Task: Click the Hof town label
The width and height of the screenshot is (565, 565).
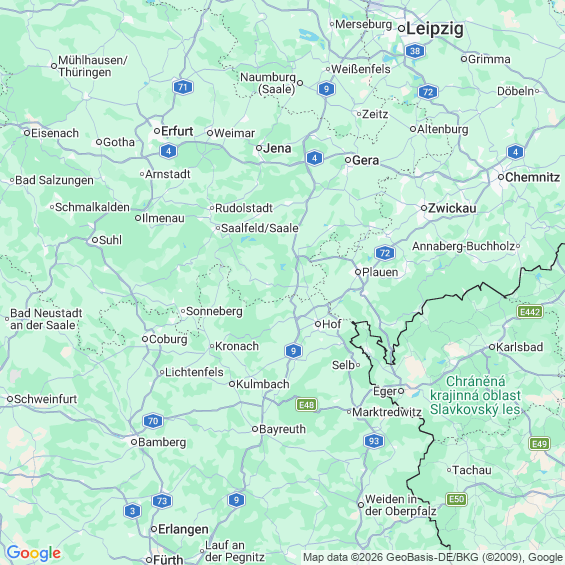Action: [332, 324]
